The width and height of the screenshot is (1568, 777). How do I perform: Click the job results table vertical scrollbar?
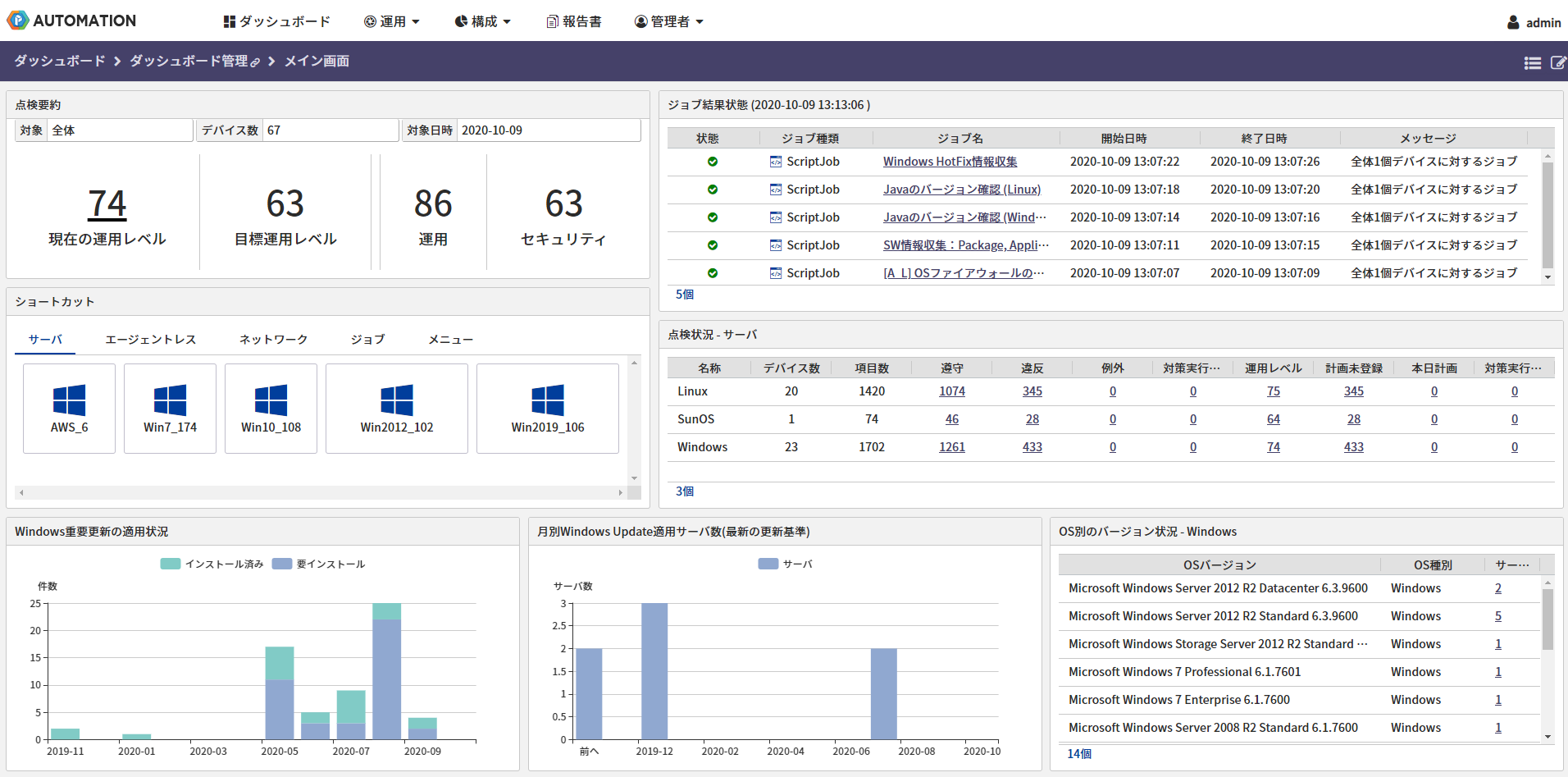(1547, 213)
